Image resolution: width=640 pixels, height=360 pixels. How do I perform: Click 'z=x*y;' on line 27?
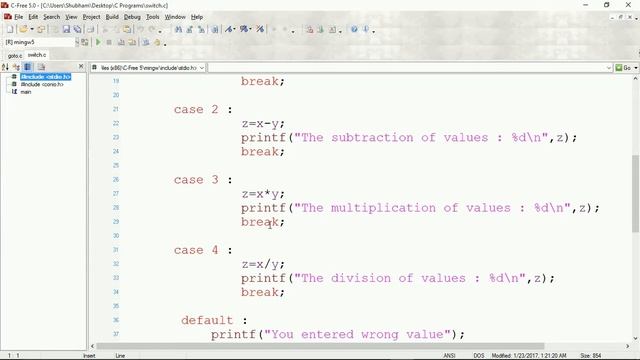[263, 193]
